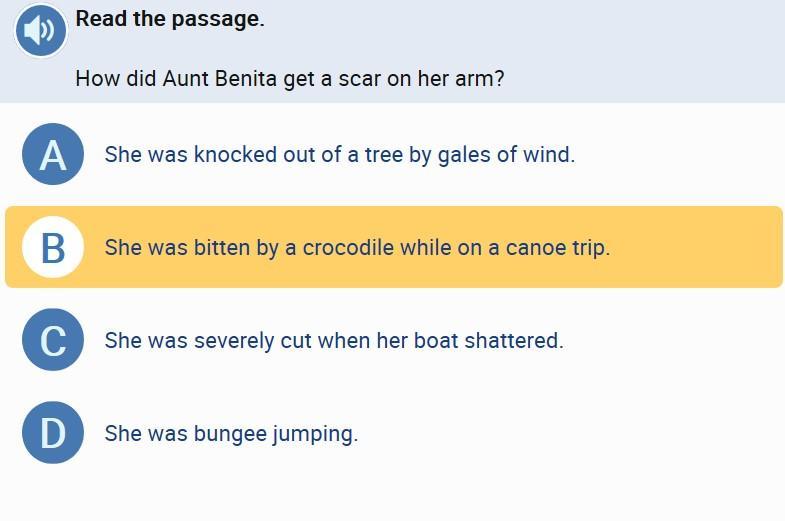Select the letter C circle
The height and width of the screenshot is (521, 785).
(x=52, y=340)
